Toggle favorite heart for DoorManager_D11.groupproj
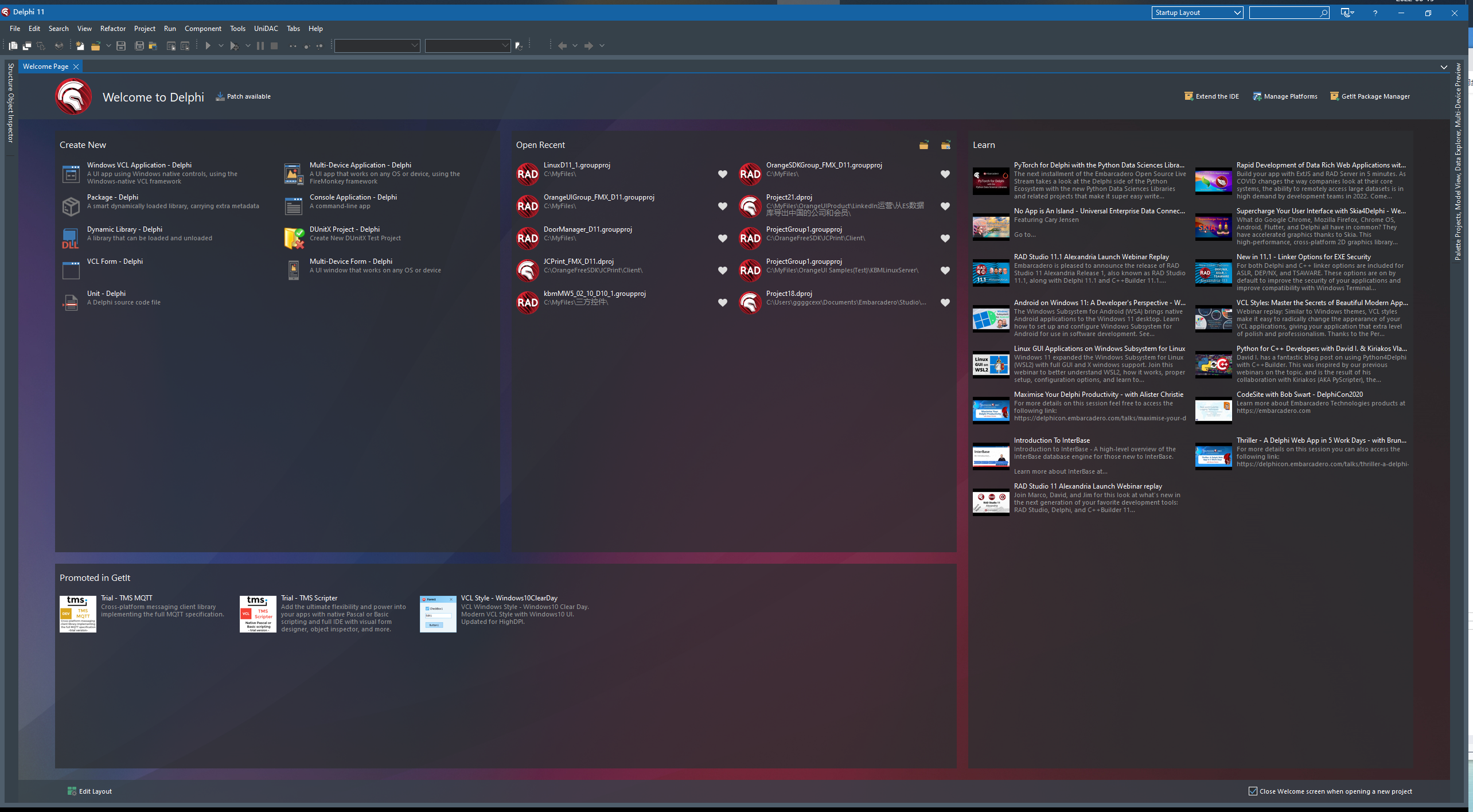1473x812 pixels. click(x=723, y=239)
